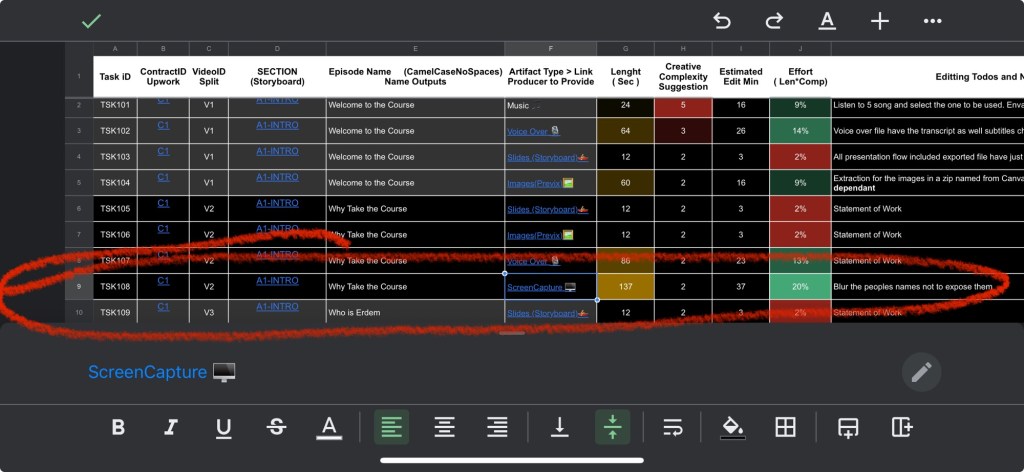Select the Lenght ( Sec ) header cell
This screenshot has height=472, width=1024.
pos(625,76)
